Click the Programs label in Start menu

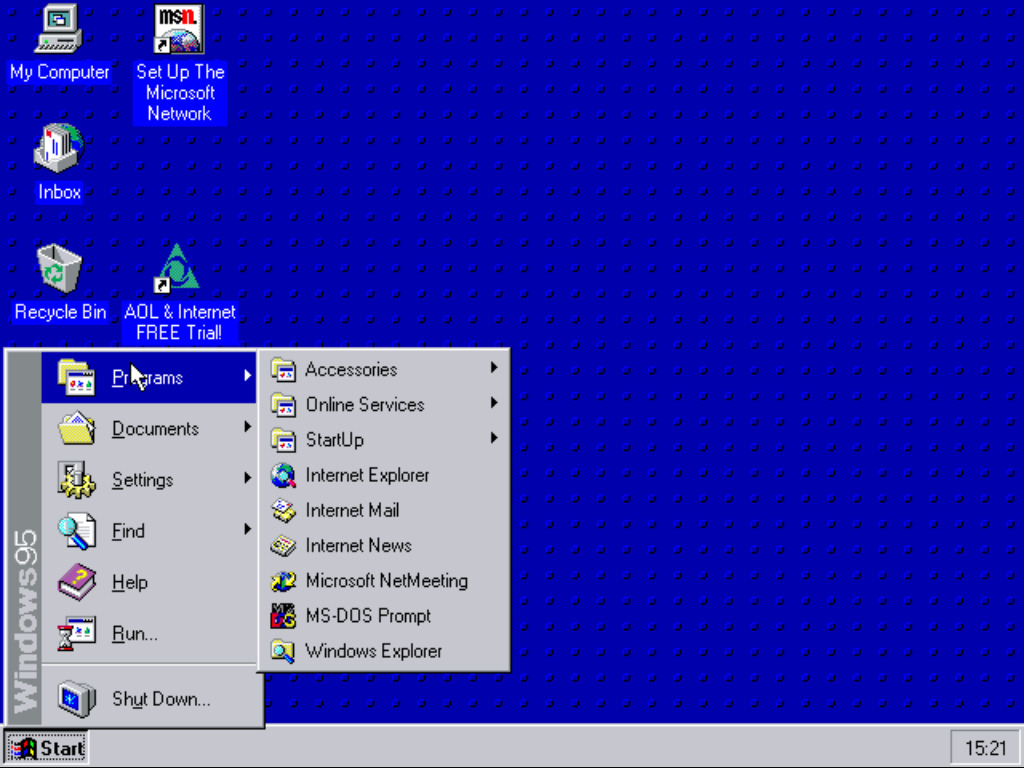point(148,377)
